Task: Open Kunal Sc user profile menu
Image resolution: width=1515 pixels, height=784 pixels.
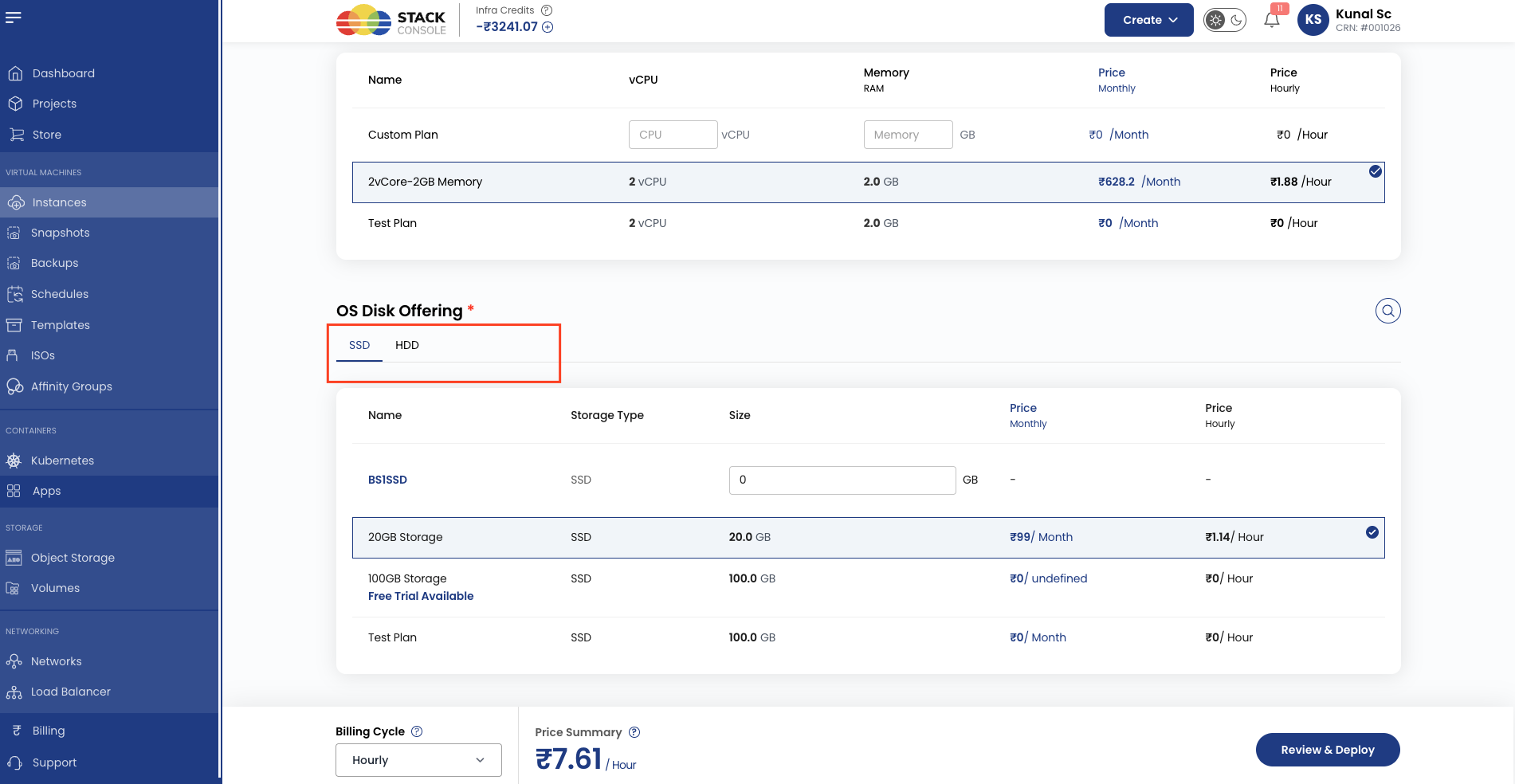Action: (x=1349, y=20)
